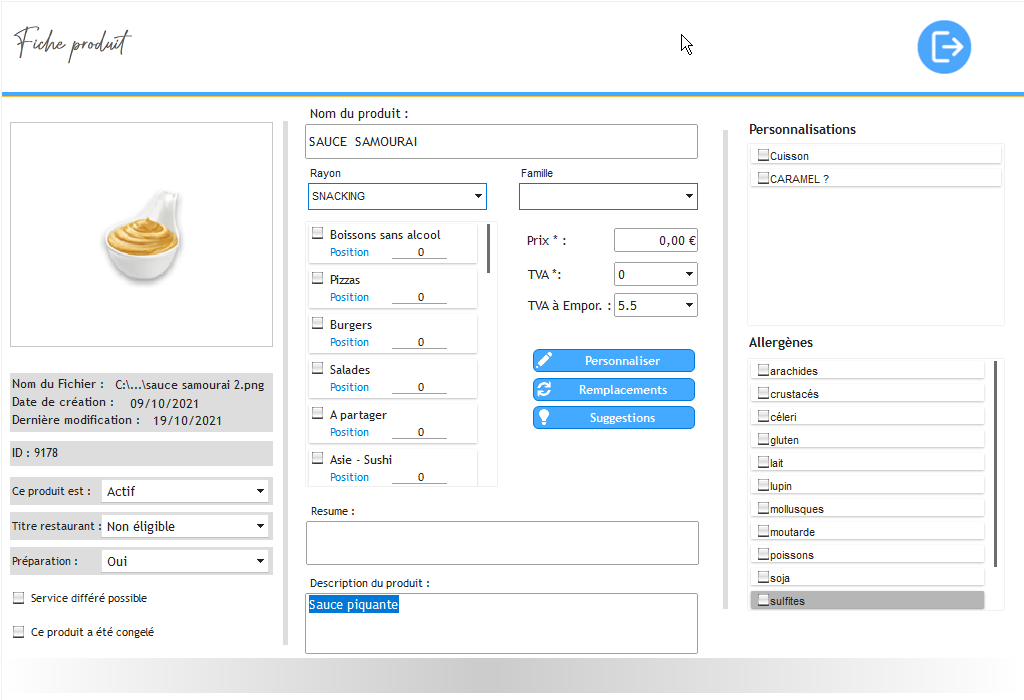Change the Ce produit est Actif dropdown

(x=186, y=491)
